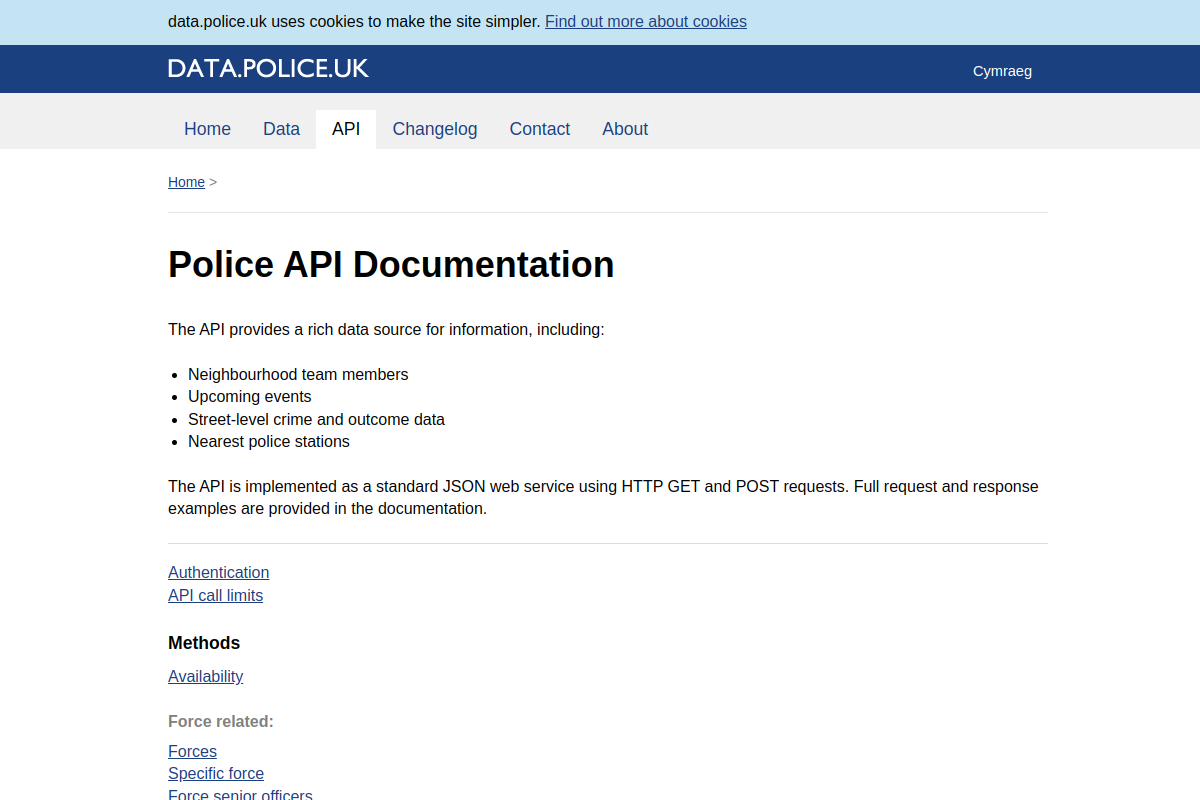Click the Home breadcrumb link

[186, 182]
